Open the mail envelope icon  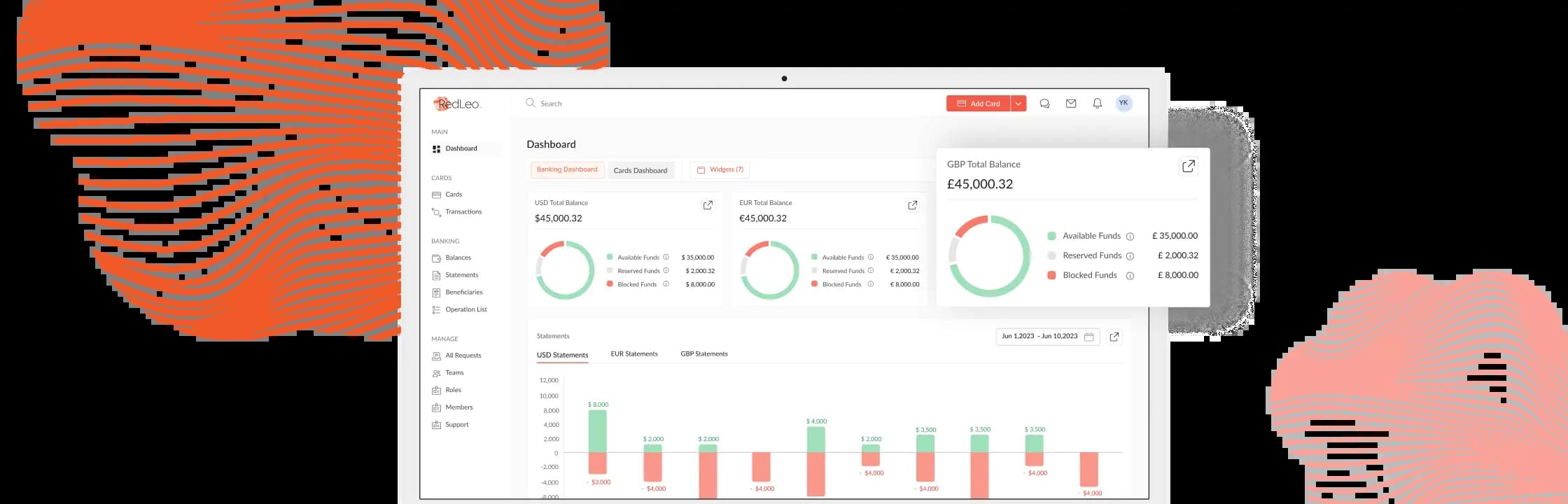1071,104
